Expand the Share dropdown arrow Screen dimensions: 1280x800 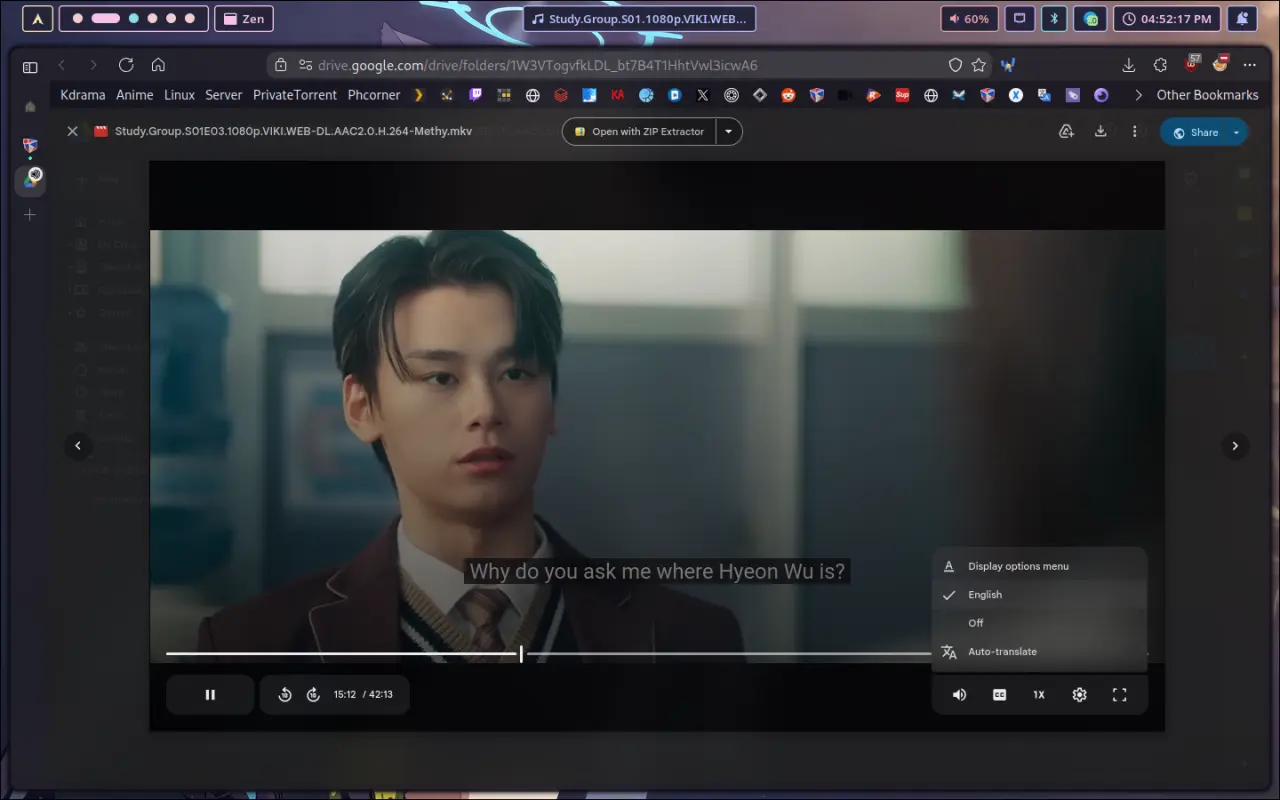coord(1237,132)
